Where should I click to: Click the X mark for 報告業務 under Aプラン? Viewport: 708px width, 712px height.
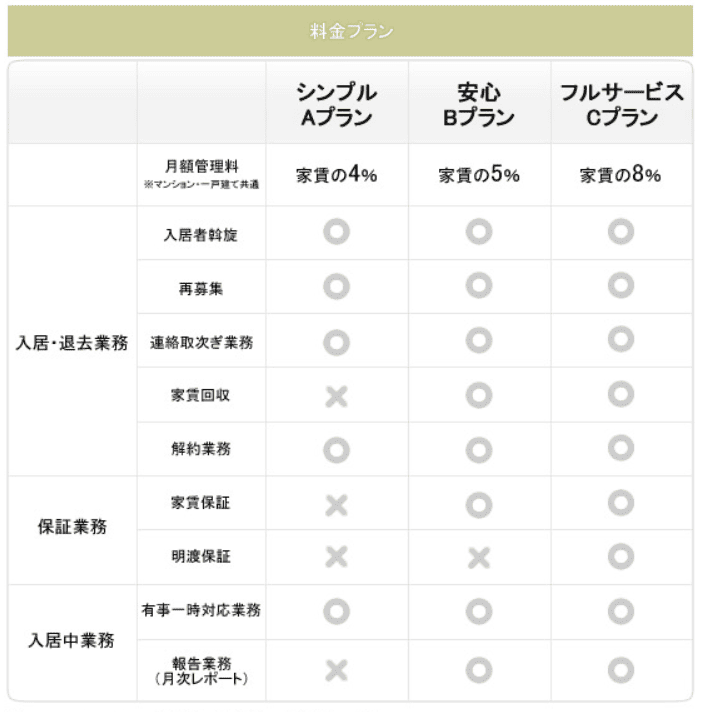[x=337, y=670]
